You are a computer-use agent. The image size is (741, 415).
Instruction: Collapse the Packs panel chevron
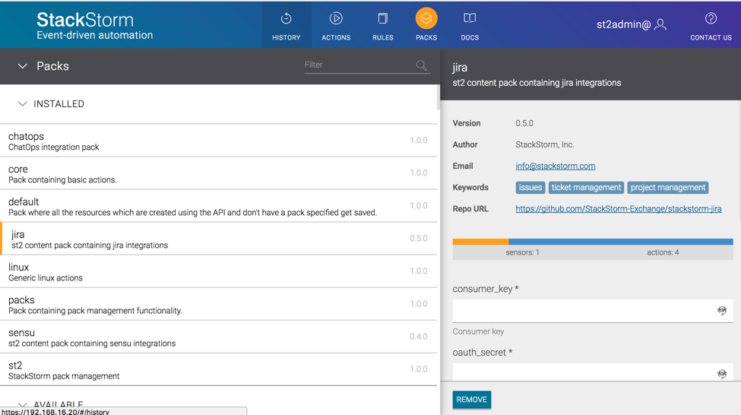[x=22, y=66]
